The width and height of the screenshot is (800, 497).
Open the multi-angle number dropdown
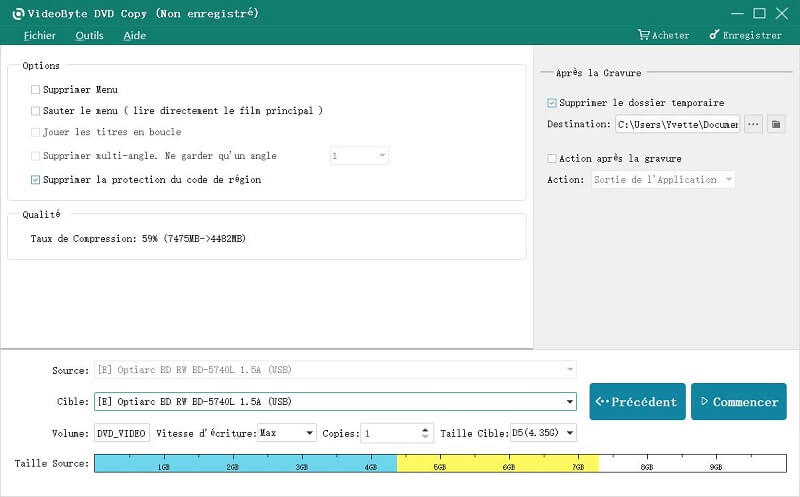tap(359, 156)
